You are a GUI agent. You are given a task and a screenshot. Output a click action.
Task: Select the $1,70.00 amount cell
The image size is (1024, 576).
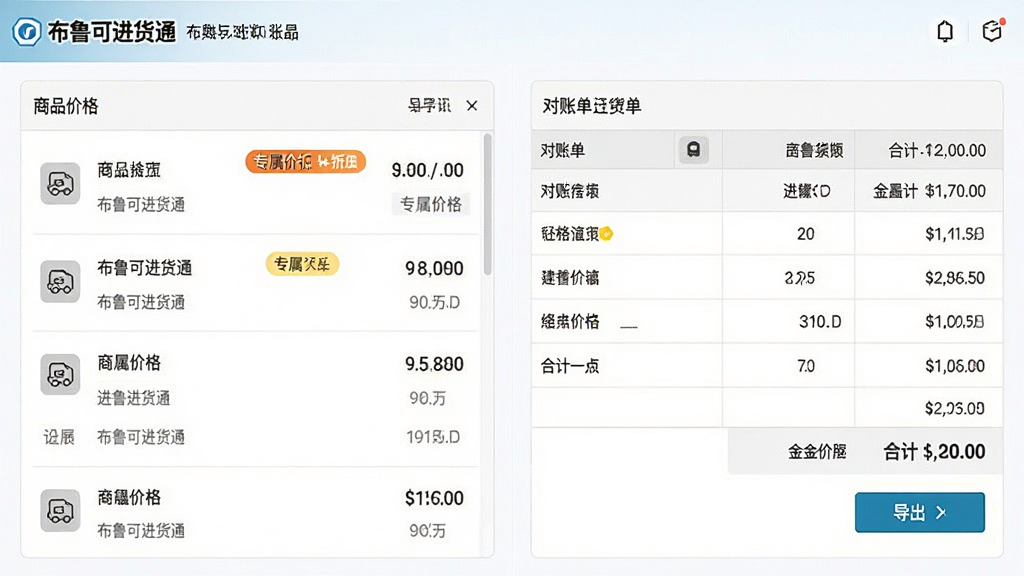point(929,191)
